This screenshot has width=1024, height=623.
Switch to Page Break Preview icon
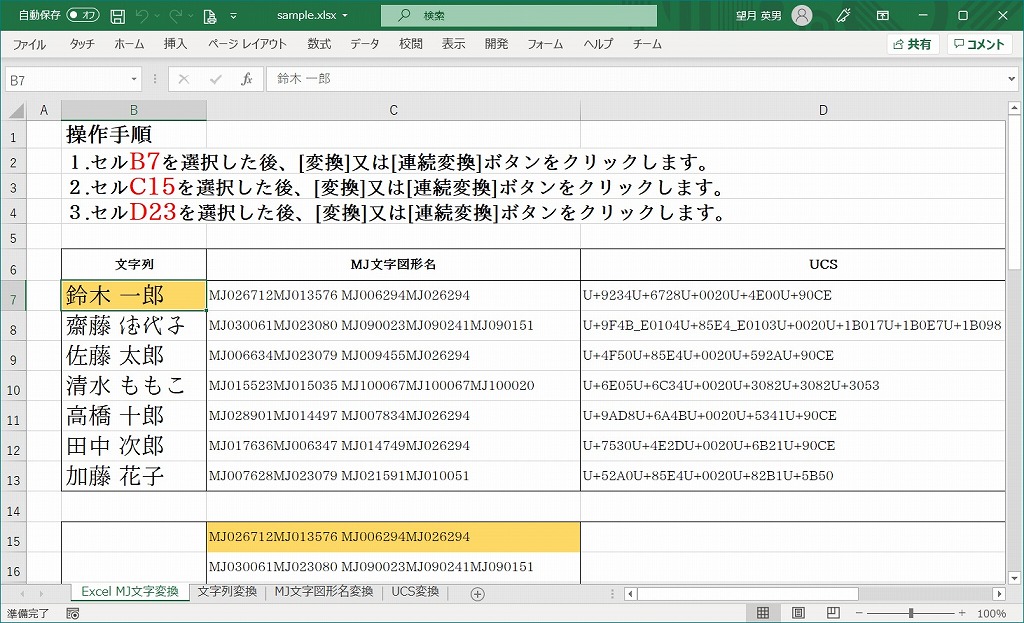(x=833, y=613)
